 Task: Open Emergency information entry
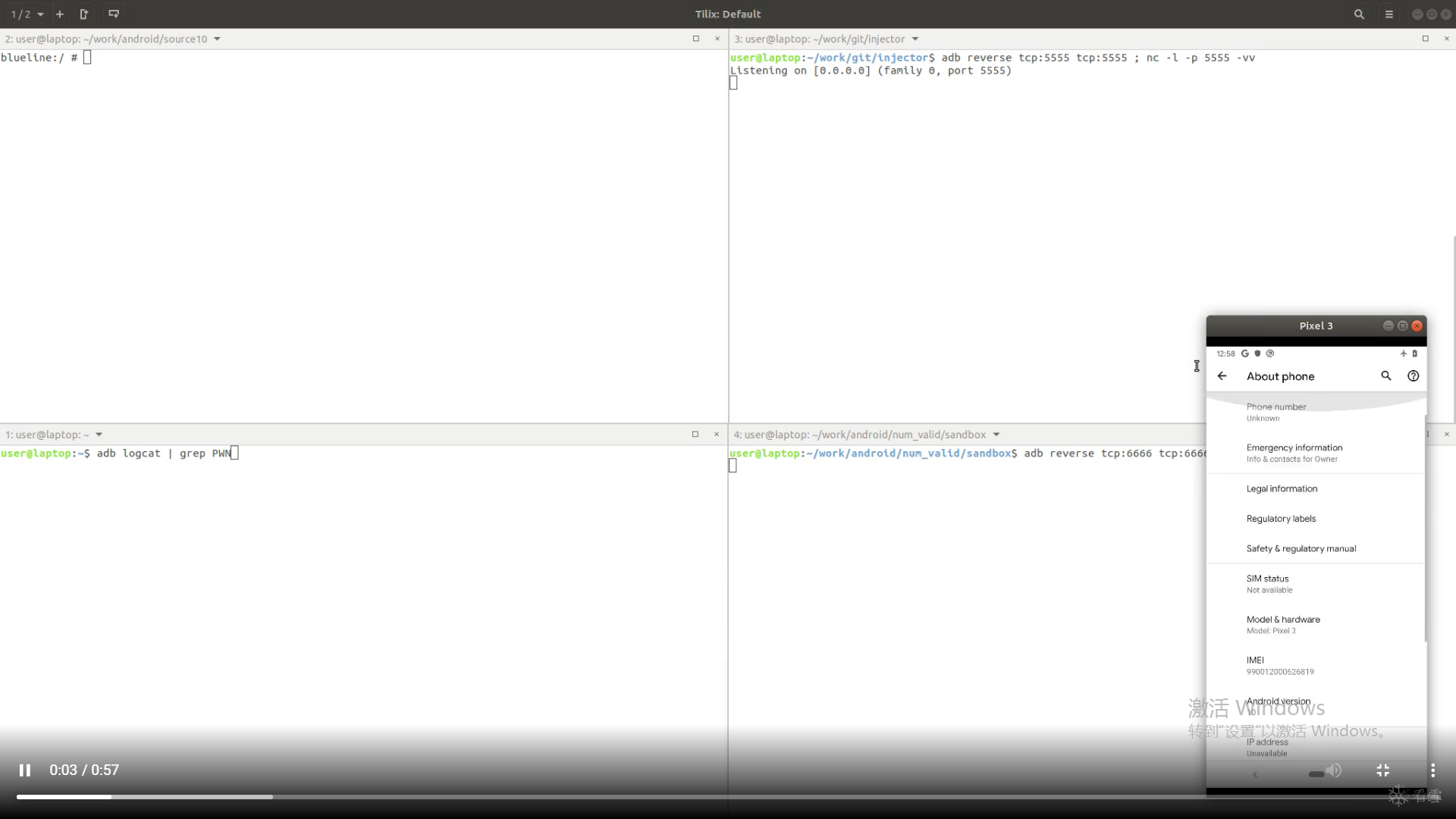click(1294, 453)
